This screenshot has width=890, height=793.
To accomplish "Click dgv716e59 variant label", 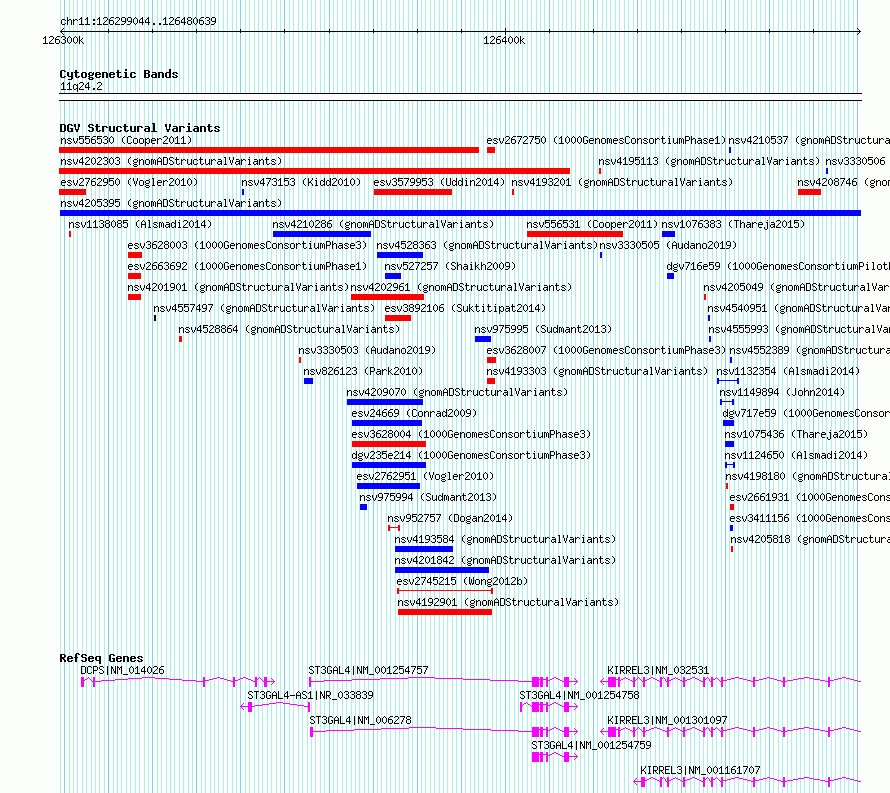I will click(778, 266).
